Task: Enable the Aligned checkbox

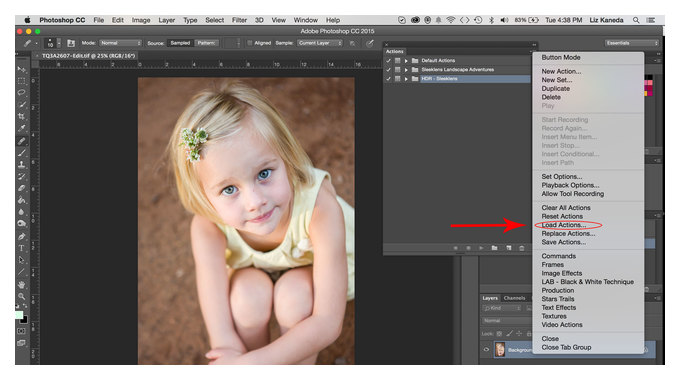Action: pyautogui.click(x=250, y=43)
